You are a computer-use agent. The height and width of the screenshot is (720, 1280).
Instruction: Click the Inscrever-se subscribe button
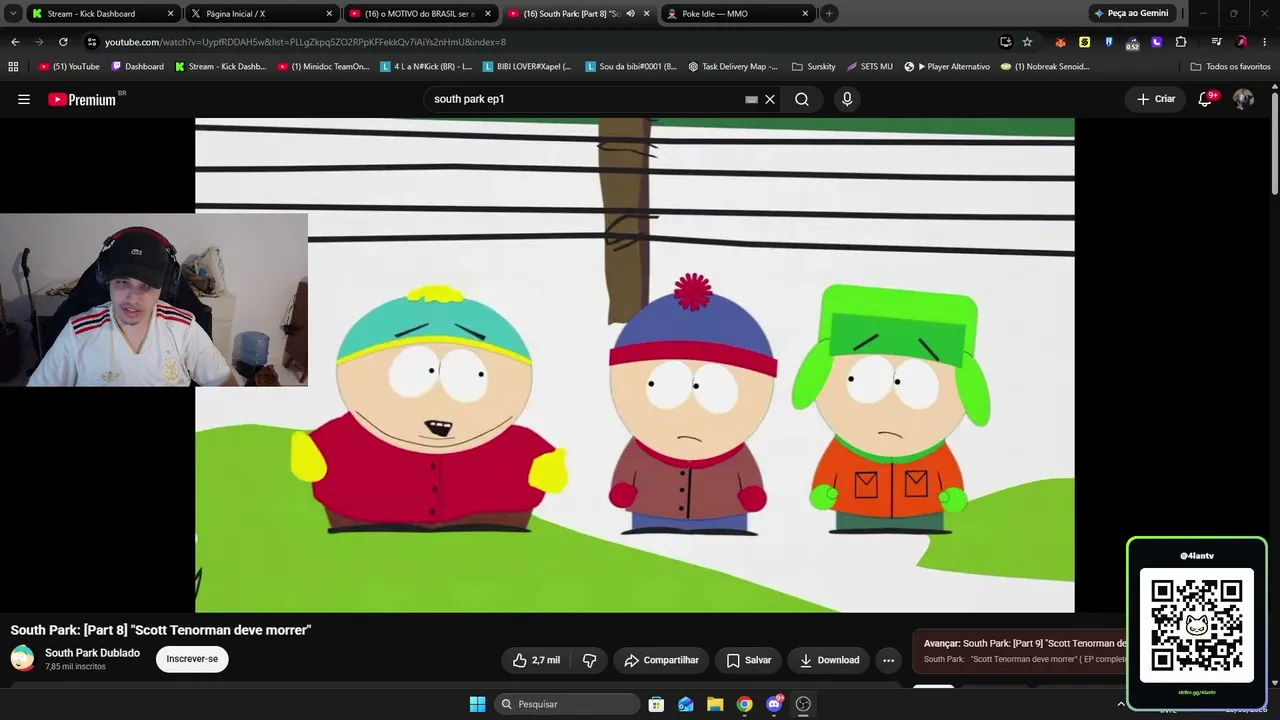tap(192, 659)
